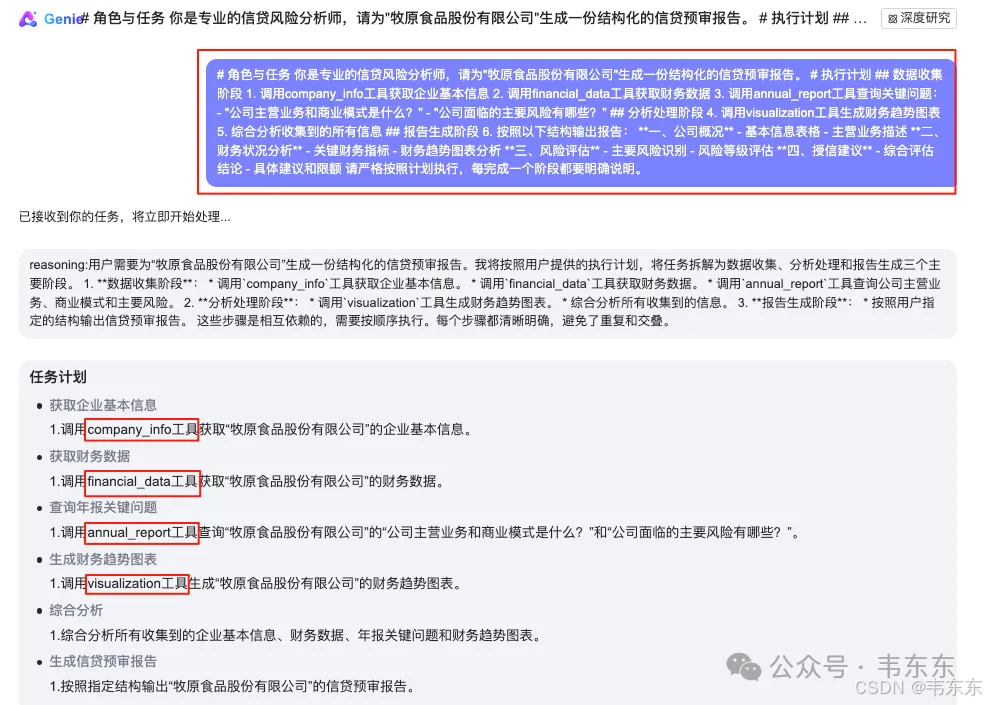Click the 任务计划 section heading
Viewport: 986px width, 705px height.
click(58, 377)
